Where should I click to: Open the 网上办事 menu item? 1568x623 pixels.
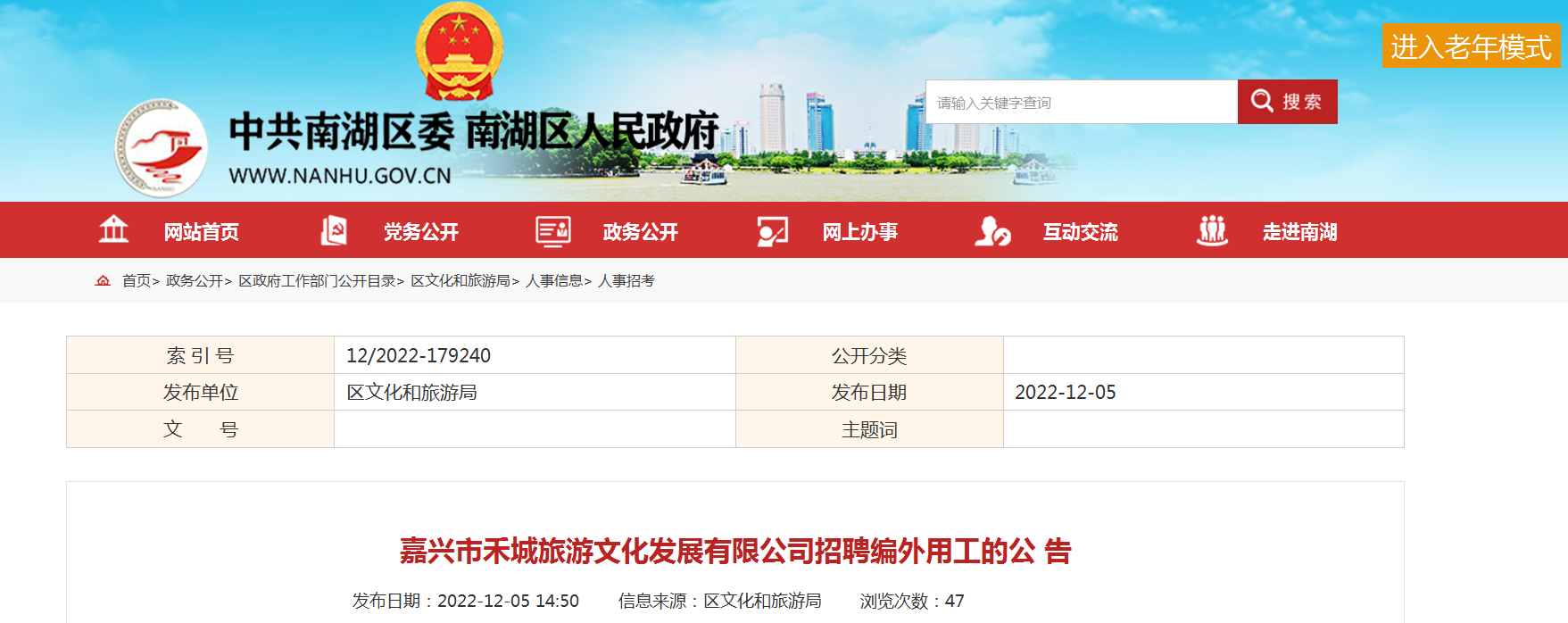(x=860, y=232)
